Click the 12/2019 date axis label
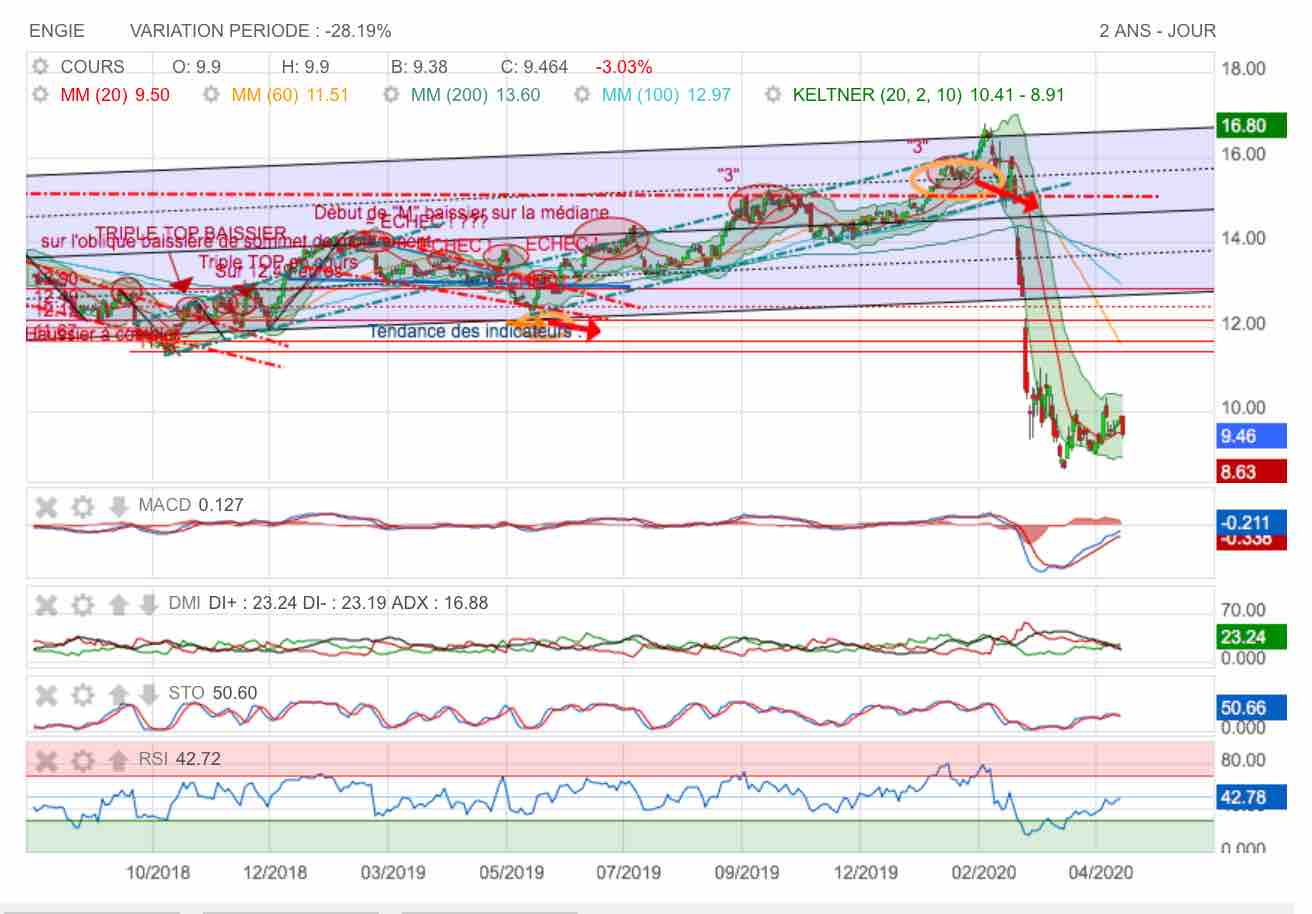This screenshot has width=1312, height=914. click(864, 872)
